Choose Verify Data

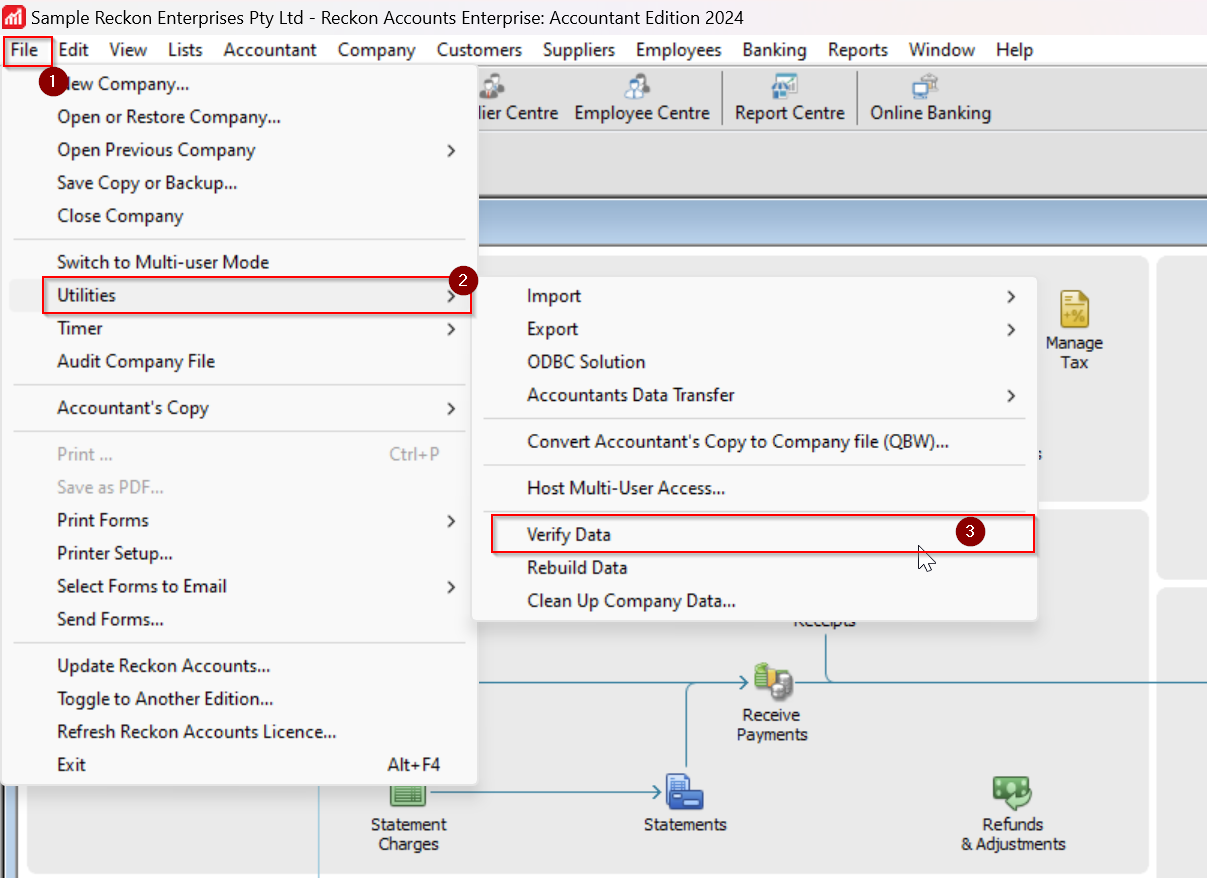click(755, 535)
